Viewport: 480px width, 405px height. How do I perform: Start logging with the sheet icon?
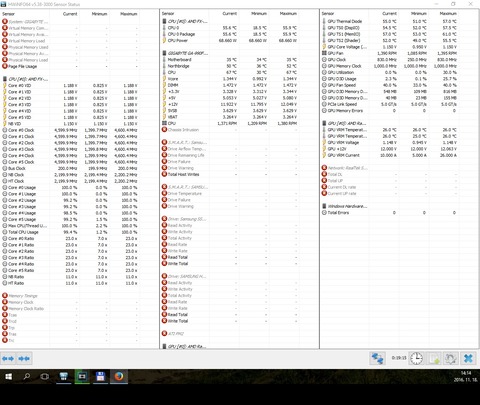[434, 359]
